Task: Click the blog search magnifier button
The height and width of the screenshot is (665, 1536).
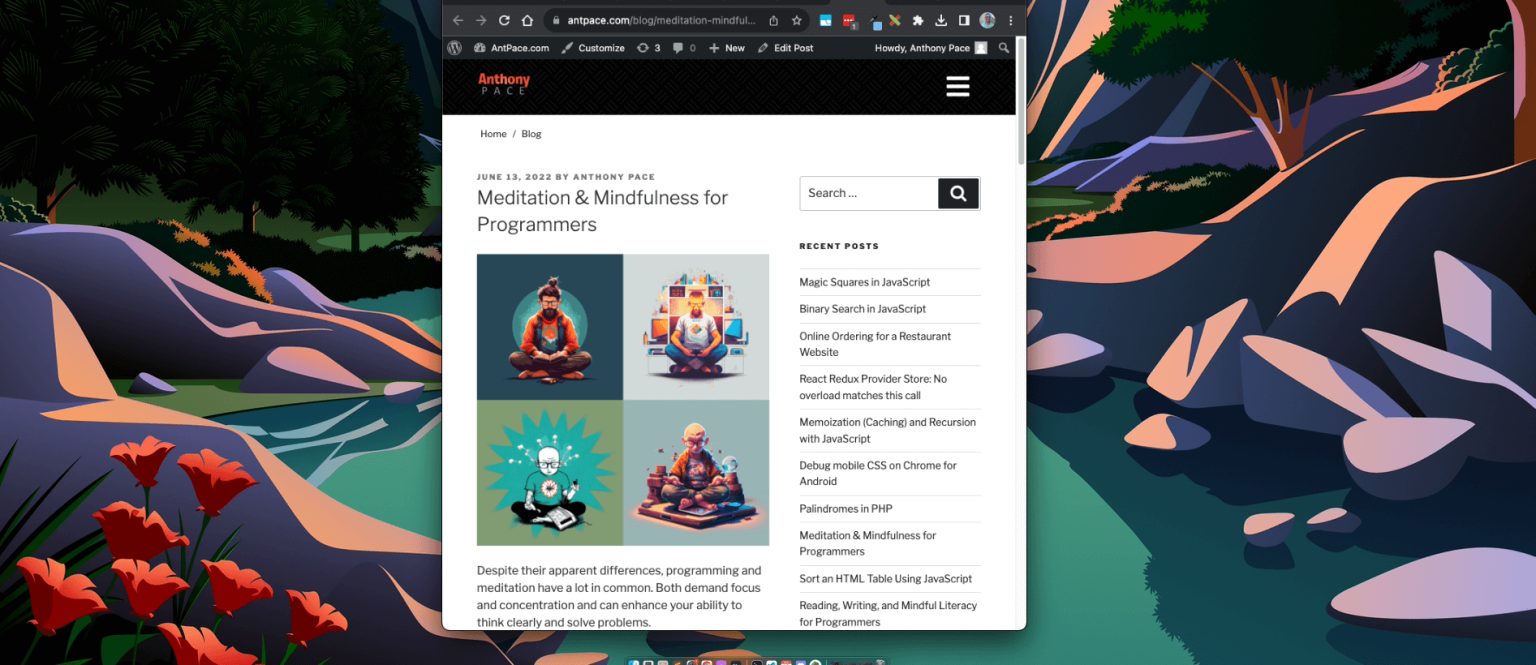Action: (x=957, y=193)
